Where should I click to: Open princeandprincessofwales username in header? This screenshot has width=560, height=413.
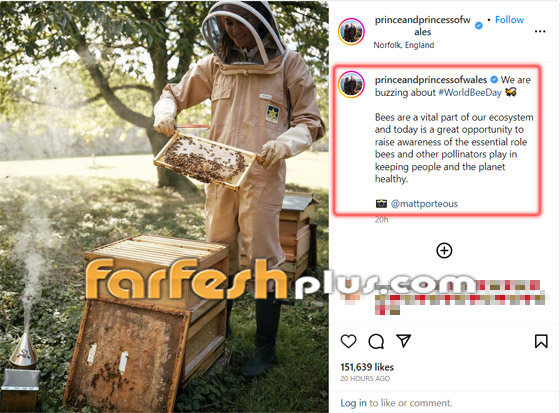click(x=423, y=26)
